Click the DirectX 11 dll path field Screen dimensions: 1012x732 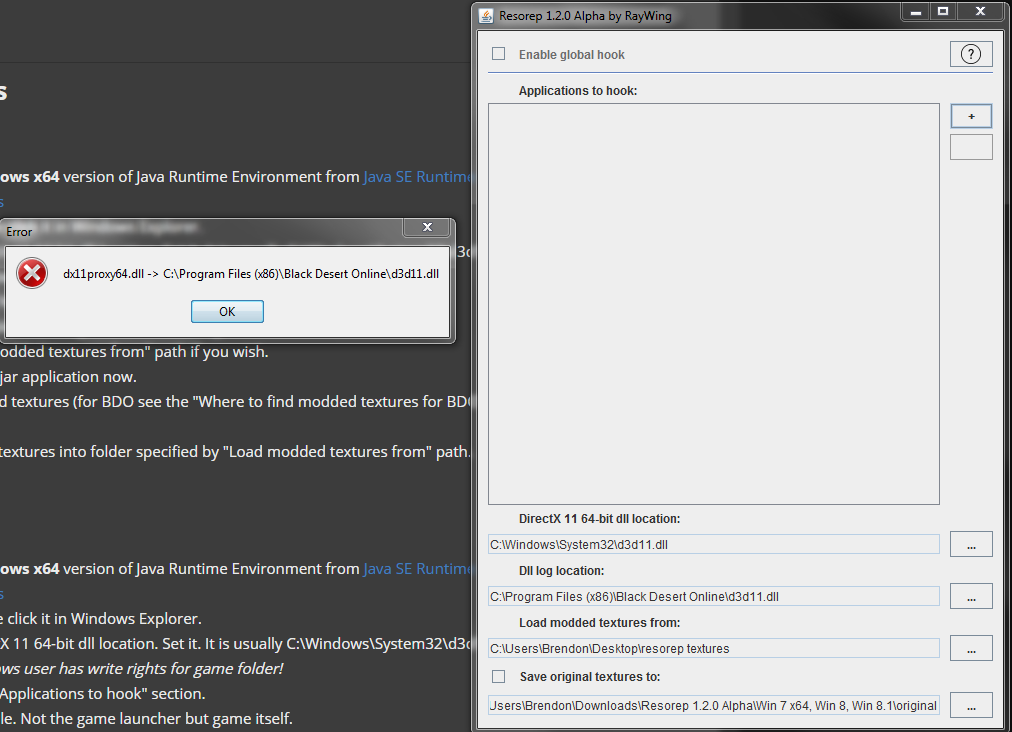pos(713,545)
